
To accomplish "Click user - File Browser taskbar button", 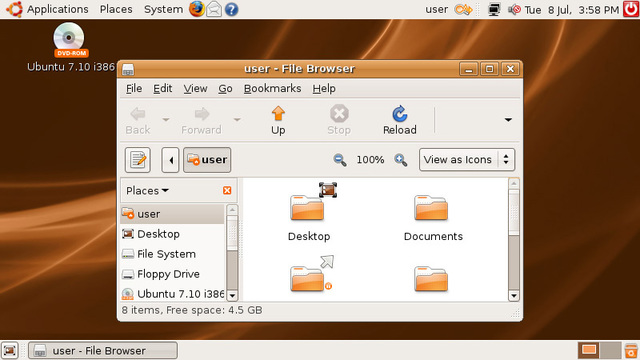I will tap(103, 351).
